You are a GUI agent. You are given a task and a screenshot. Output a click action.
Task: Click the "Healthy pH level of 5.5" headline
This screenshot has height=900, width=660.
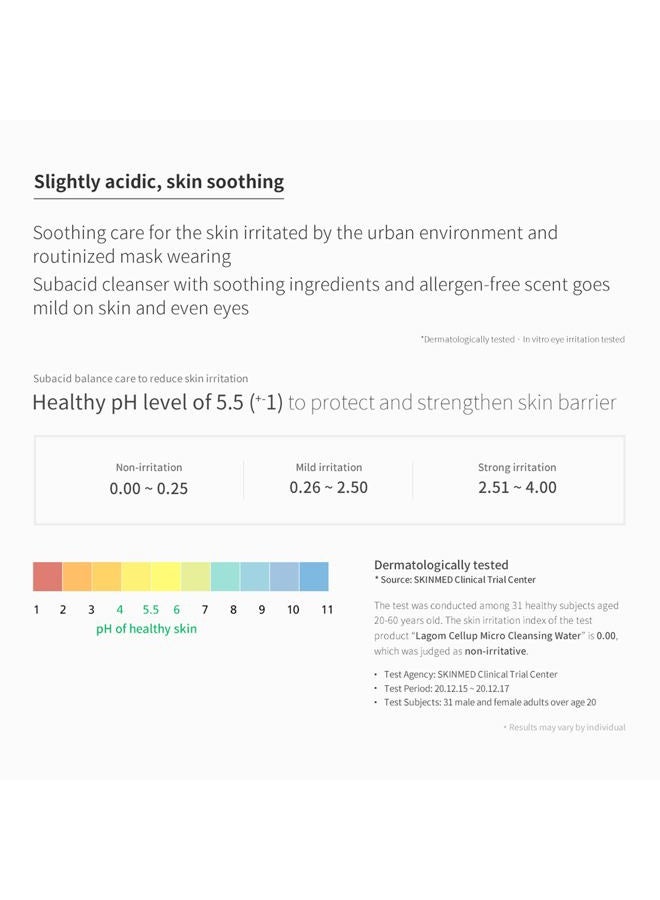[x=157, y=403]
